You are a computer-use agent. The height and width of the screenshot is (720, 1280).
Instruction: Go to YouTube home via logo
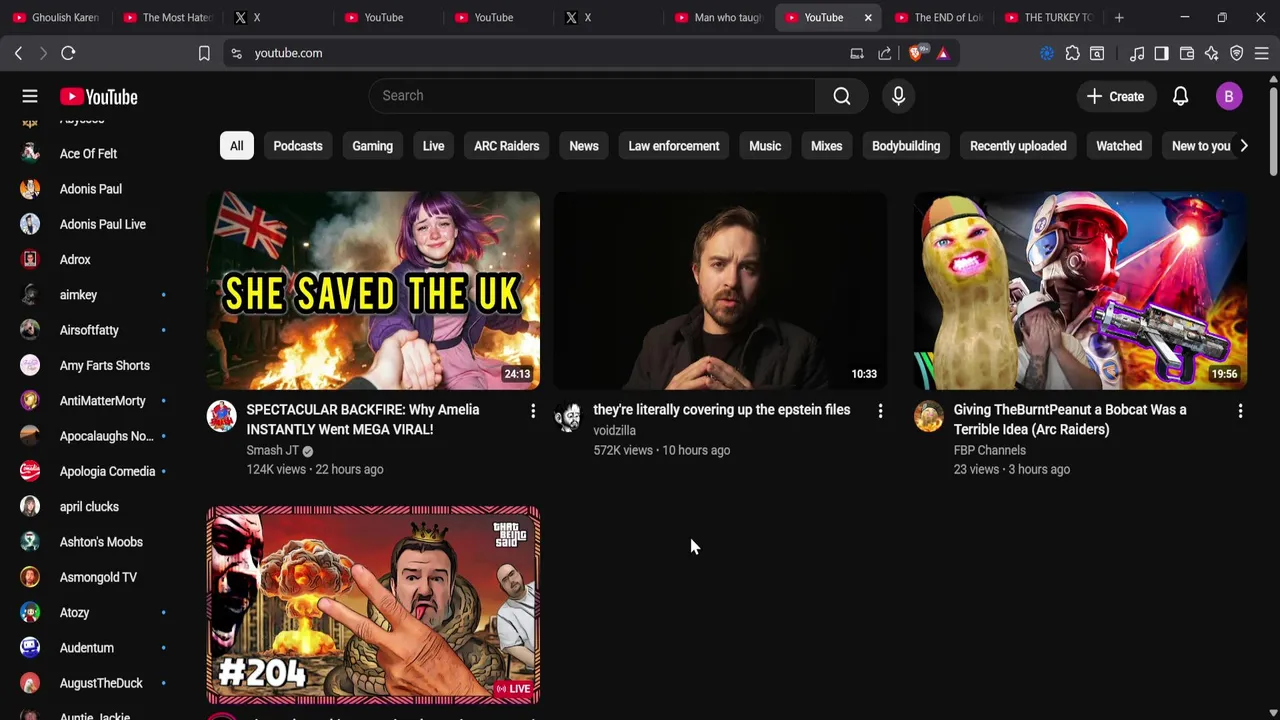click(98, 97)
